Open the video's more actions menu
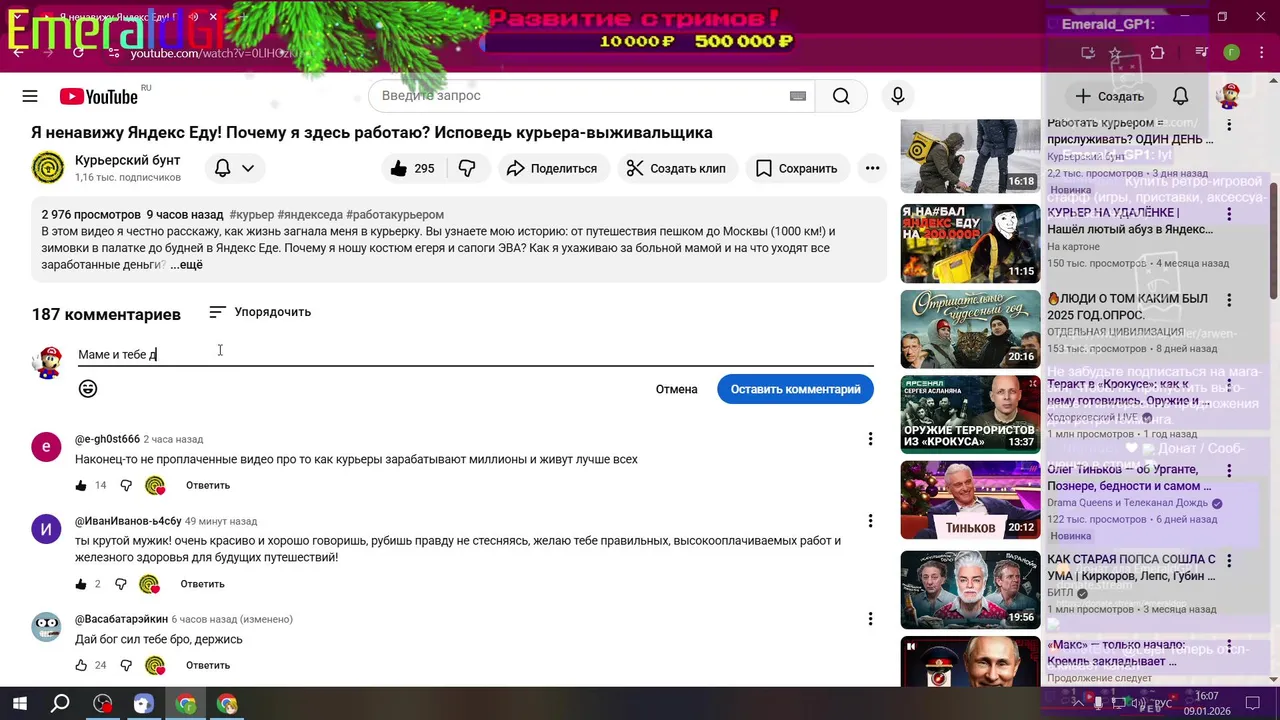Viewport: 1280px width, 720px height. click(872, 168)
